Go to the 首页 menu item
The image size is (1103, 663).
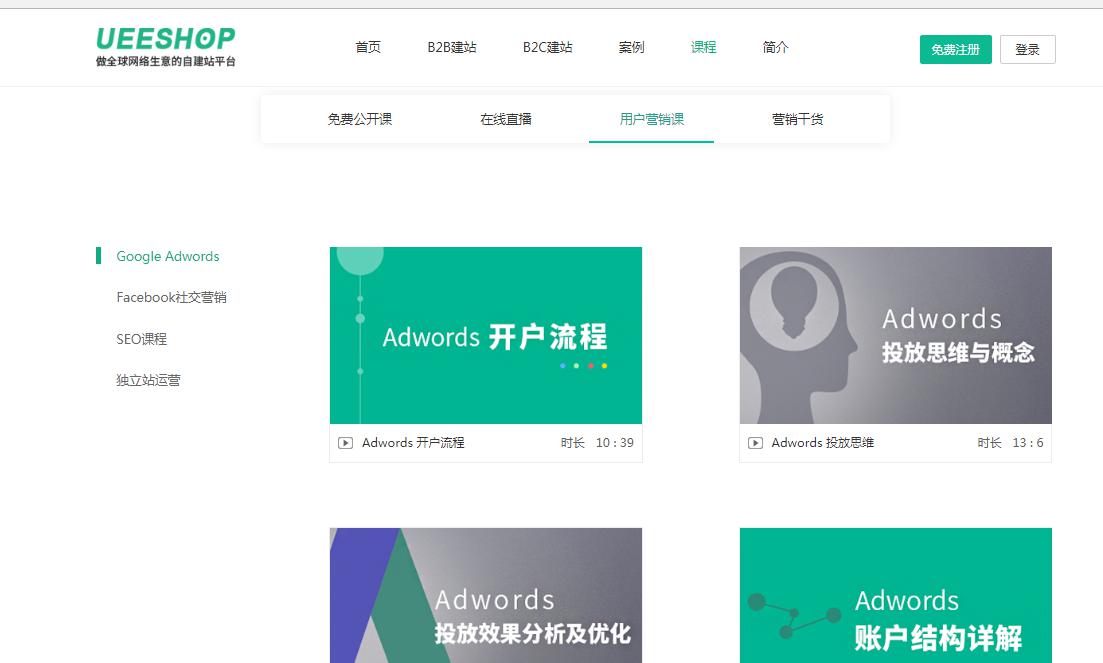coord(368,46)
